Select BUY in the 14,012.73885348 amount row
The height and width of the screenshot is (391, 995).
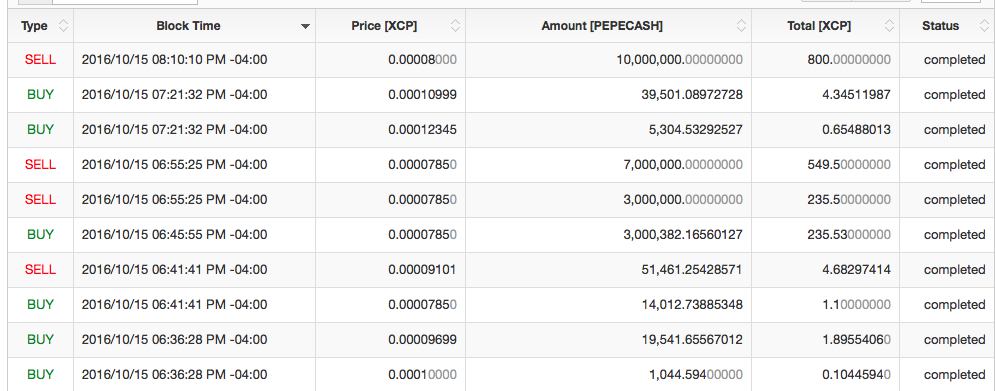pos(40,304)
